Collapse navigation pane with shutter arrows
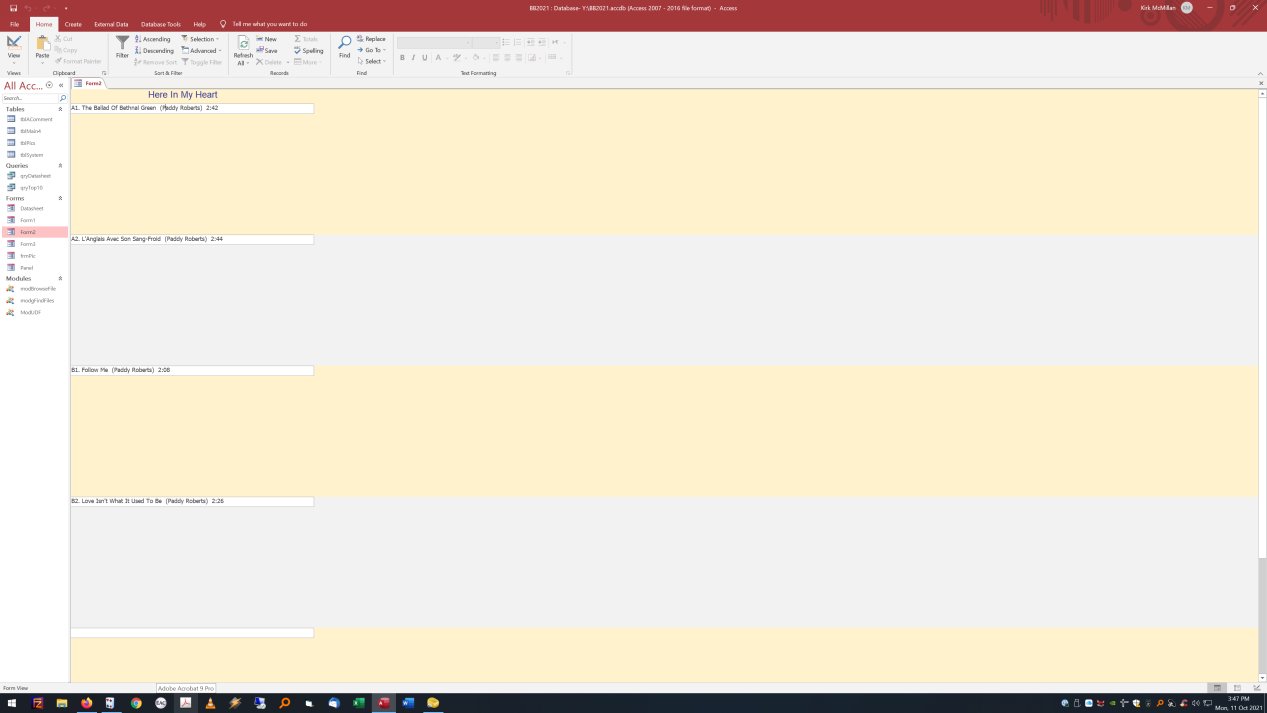Viewport: 1267px width, 713px height. [61, 86]
